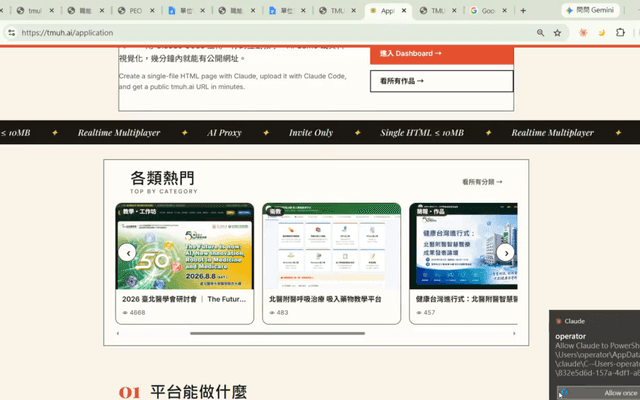This screenshot has width=640, height=400.
Task: Click the carousel scrollbar left arrow
Action: (x=118, y=333)
